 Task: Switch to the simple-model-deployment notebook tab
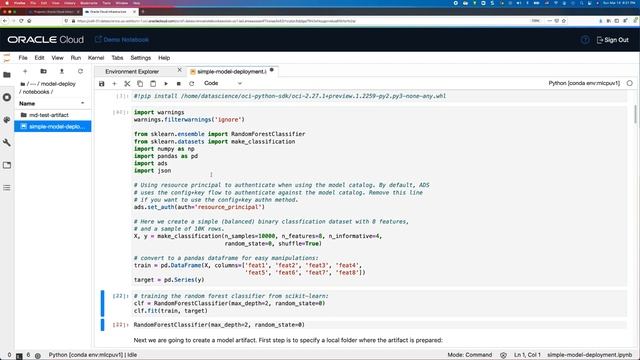click(231, 71)
